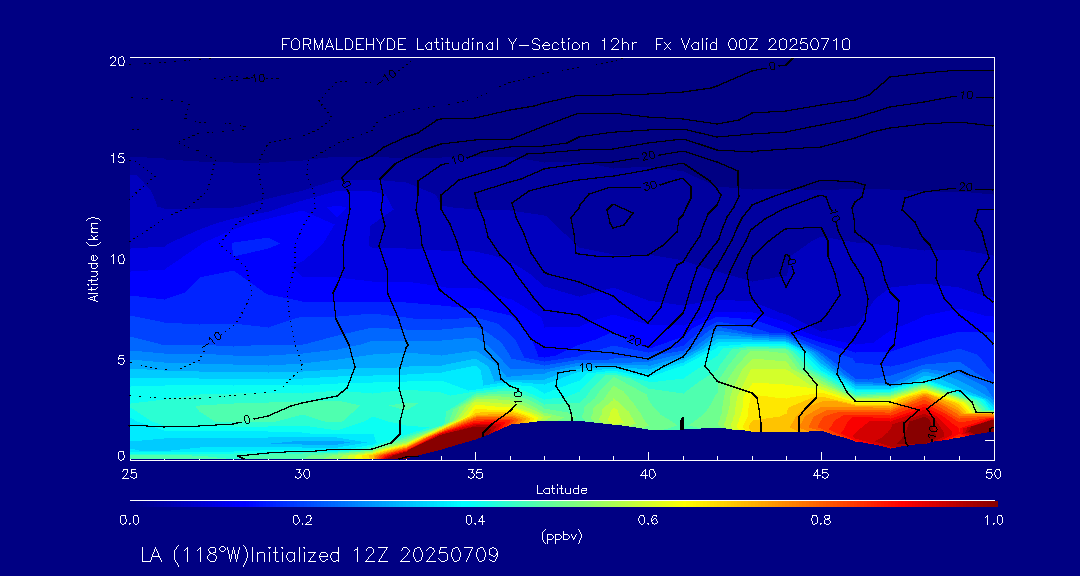
Task: Click altitude tick label 10 on the y-axis
Action: tap(116, 259)
